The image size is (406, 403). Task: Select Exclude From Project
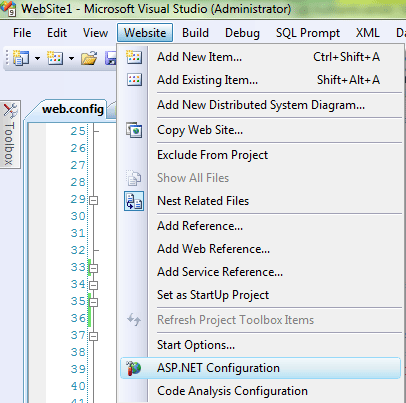pyautogui.click(x=261, y=155)
